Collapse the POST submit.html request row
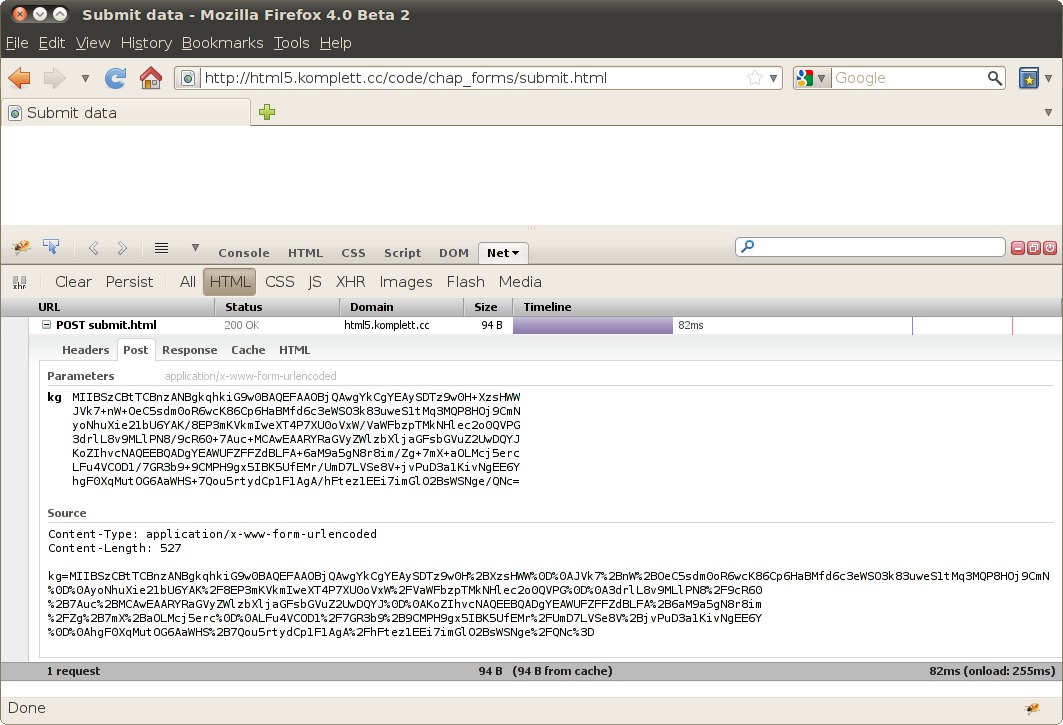Viewport: 1063px width, 725px height. (x=46, y=325)
